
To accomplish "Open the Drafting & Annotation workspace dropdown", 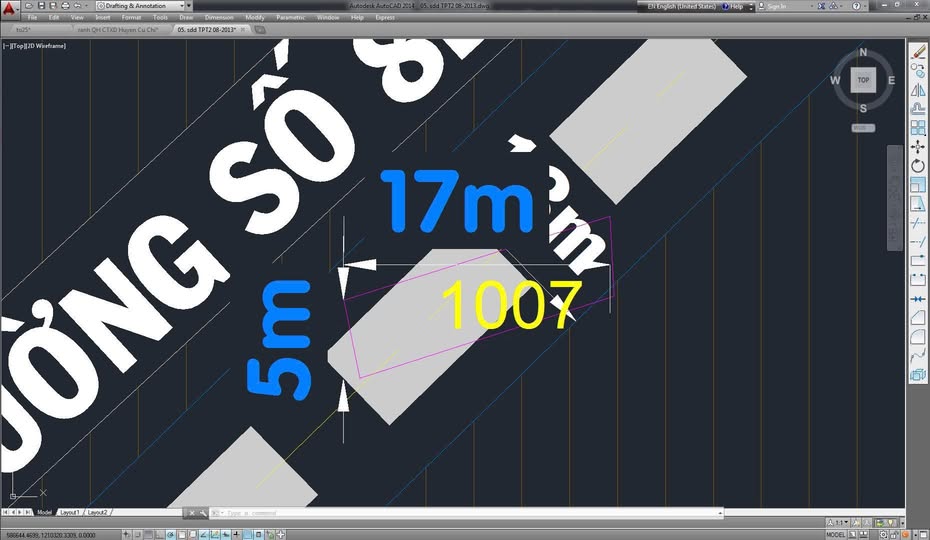I will click(x=141, y=5).
